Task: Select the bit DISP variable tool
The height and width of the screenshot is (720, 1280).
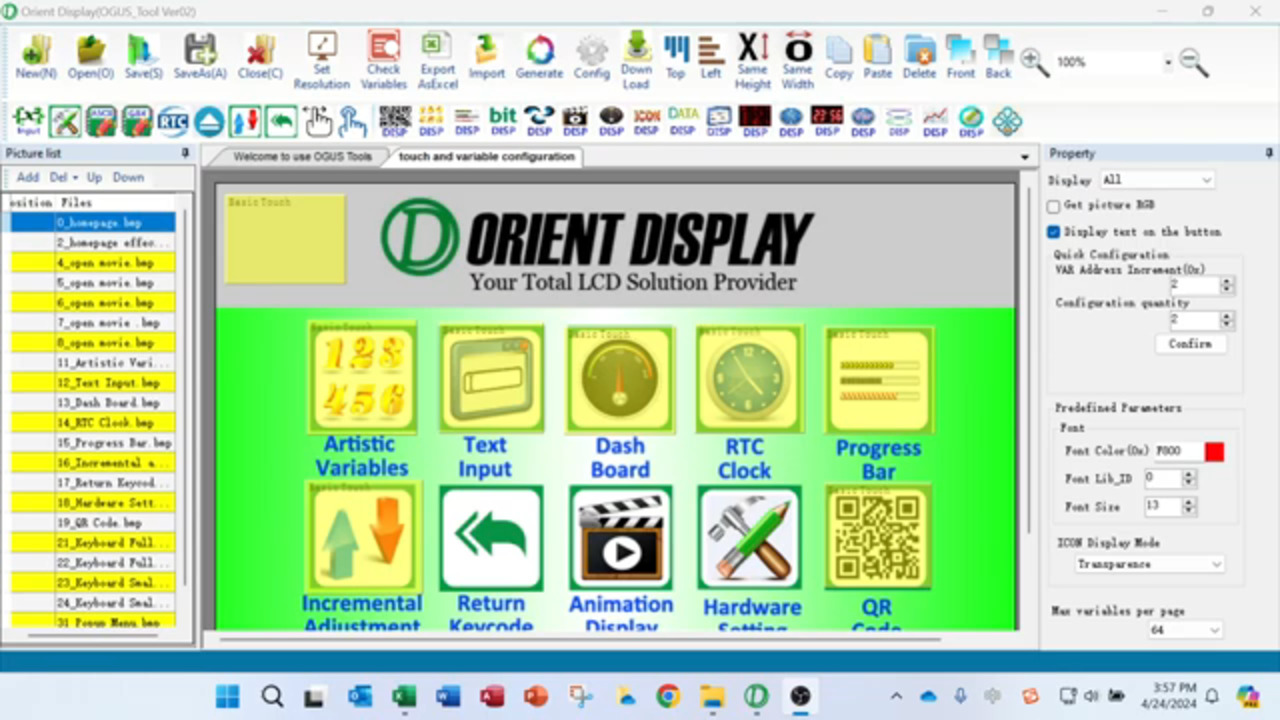Action: tap(503, 121)
